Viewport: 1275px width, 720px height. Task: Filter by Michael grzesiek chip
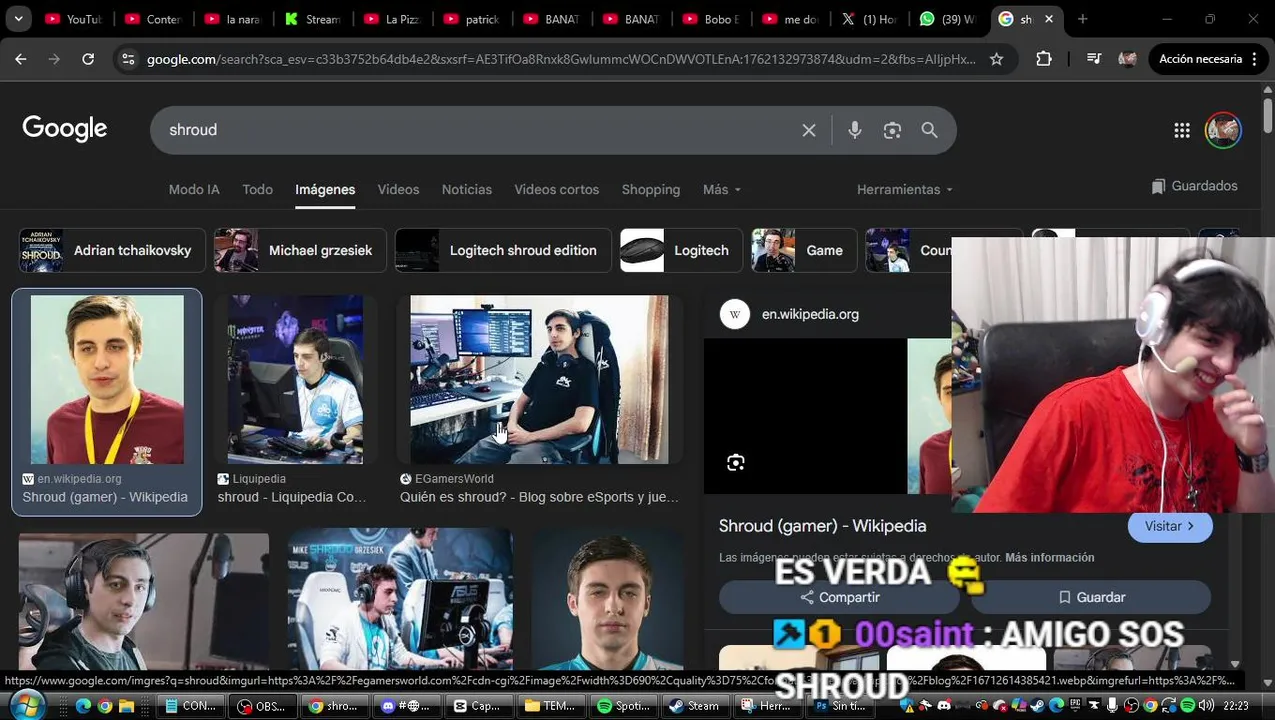coord(299,250)
